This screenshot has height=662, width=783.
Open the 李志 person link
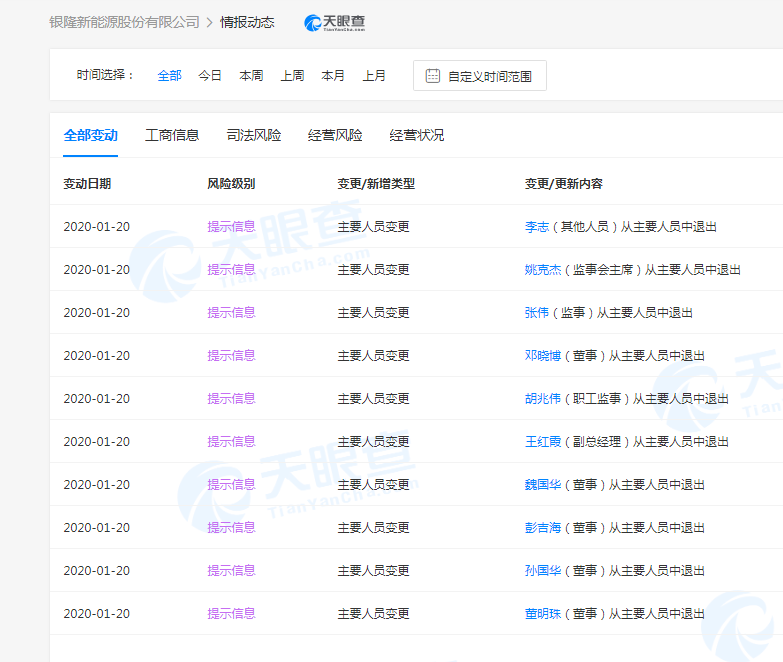point(537,227)
